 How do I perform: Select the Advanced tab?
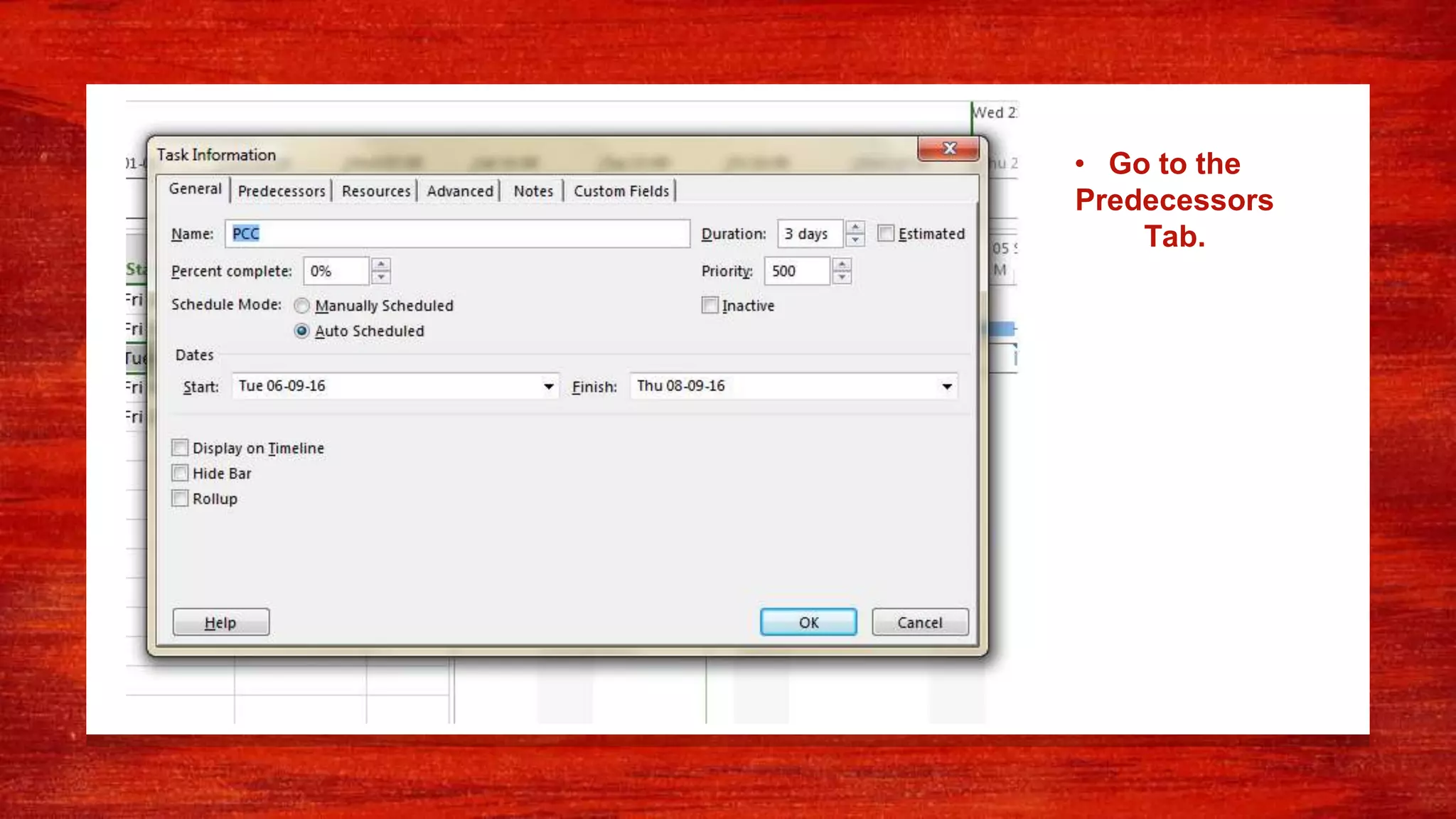pyautogui.click(x=460, y=191)
